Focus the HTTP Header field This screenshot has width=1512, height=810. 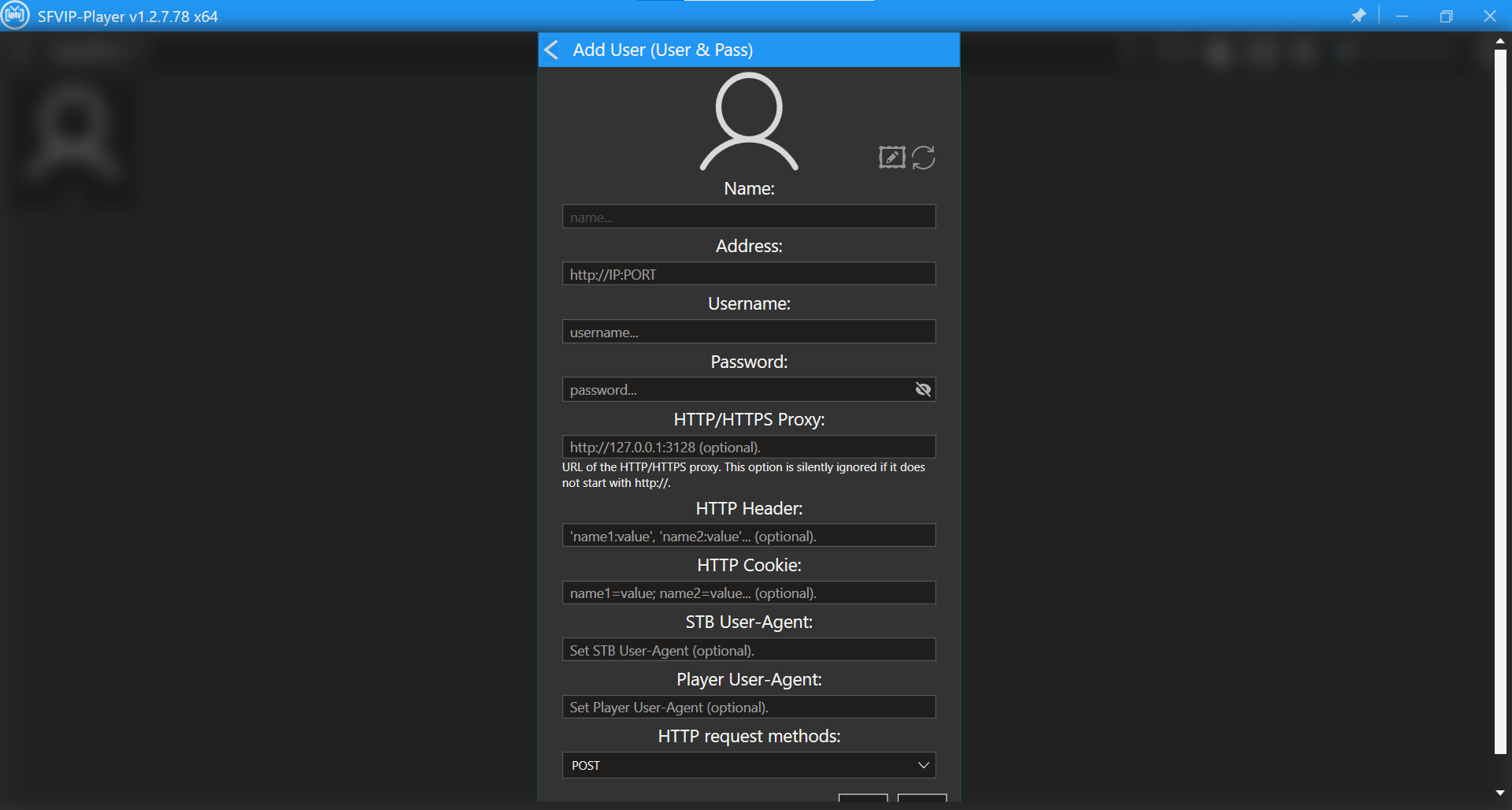pos(748,536)
